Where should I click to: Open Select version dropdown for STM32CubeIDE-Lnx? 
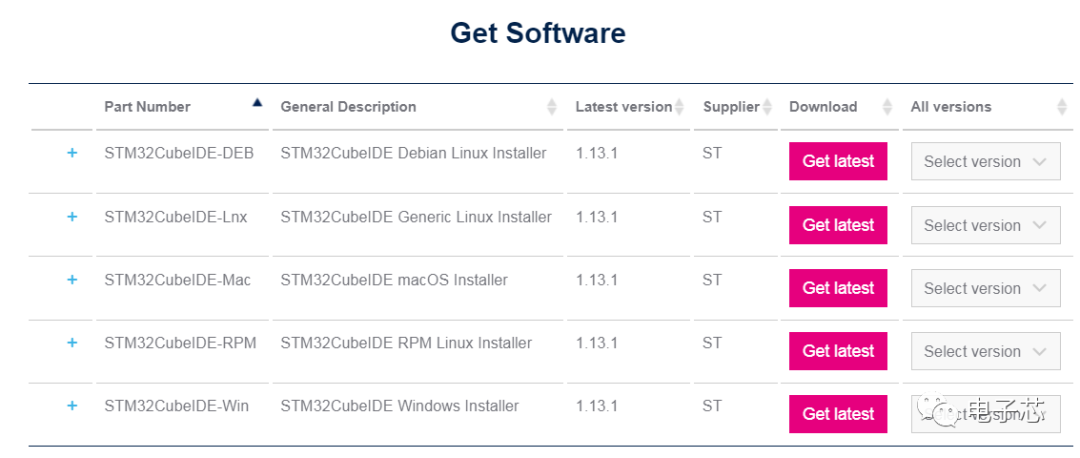coord(986,225)
